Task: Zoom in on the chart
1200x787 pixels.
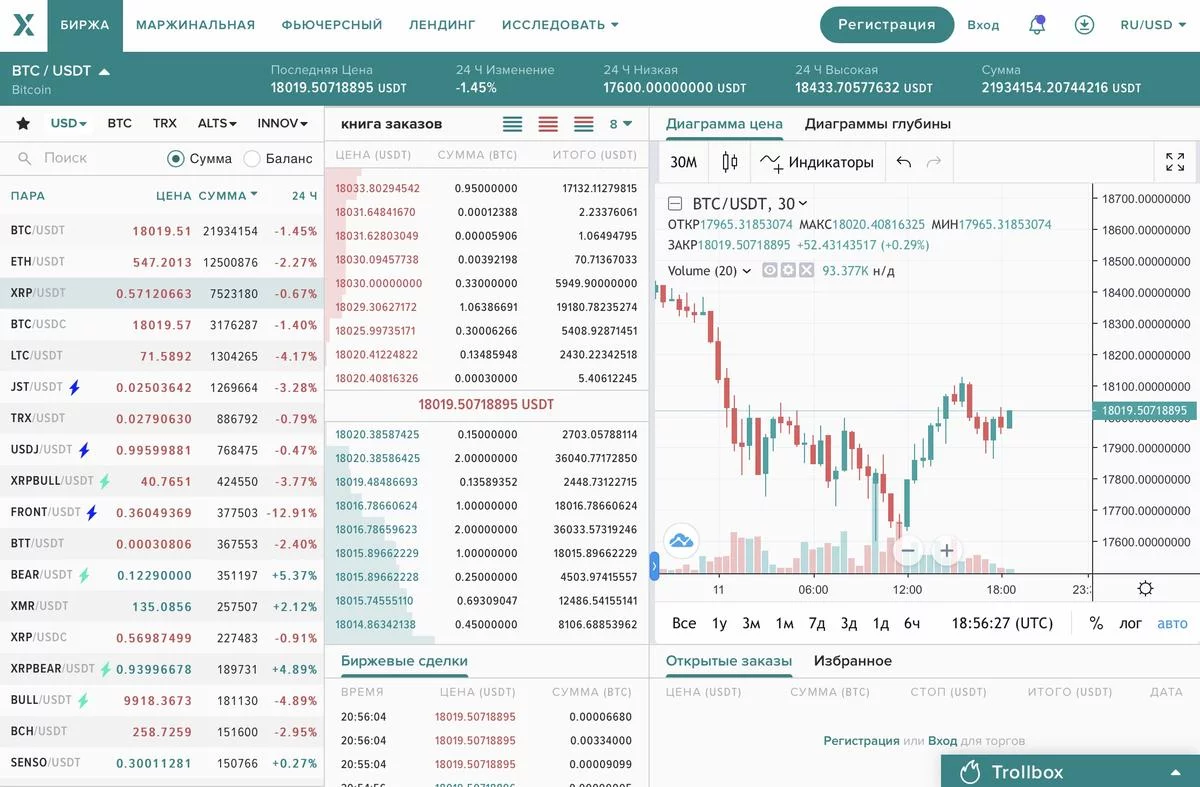Action: pyautogui.click(x=946, y=550)
